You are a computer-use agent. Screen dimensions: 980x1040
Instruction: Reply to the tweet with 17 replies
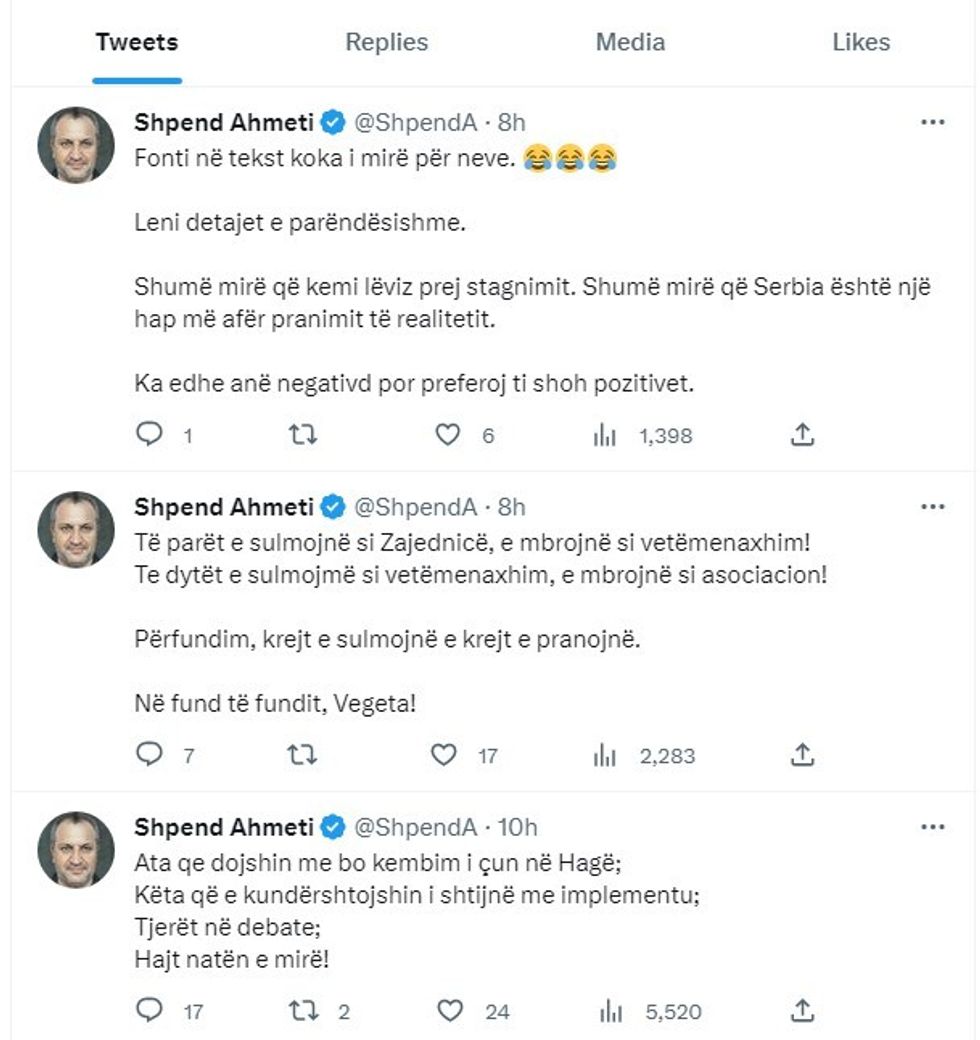coord(149,1011)
